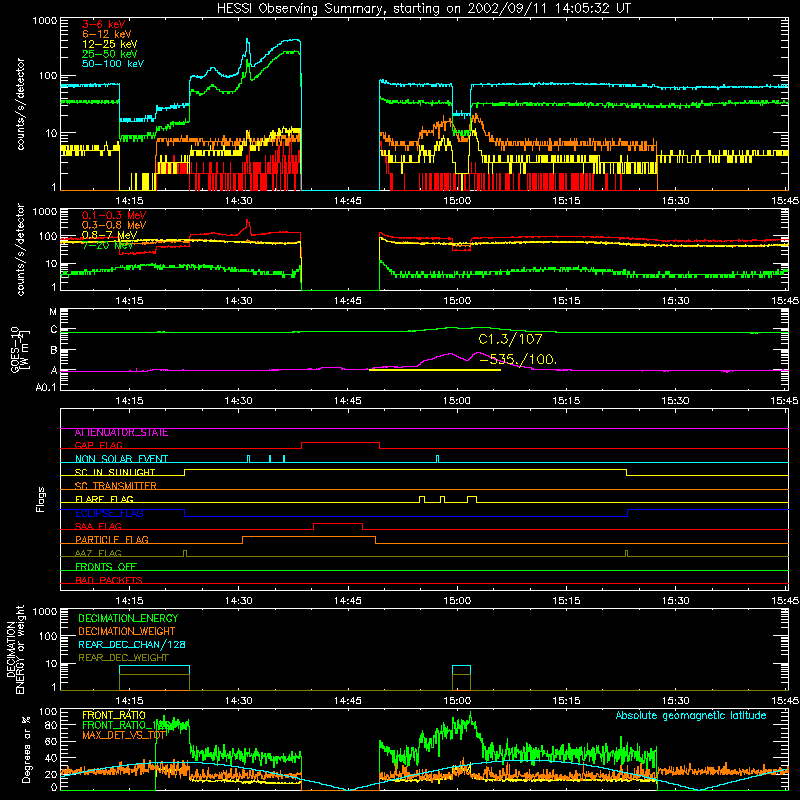Click the PARTICLE_FLAG label

tap(112, 540)
